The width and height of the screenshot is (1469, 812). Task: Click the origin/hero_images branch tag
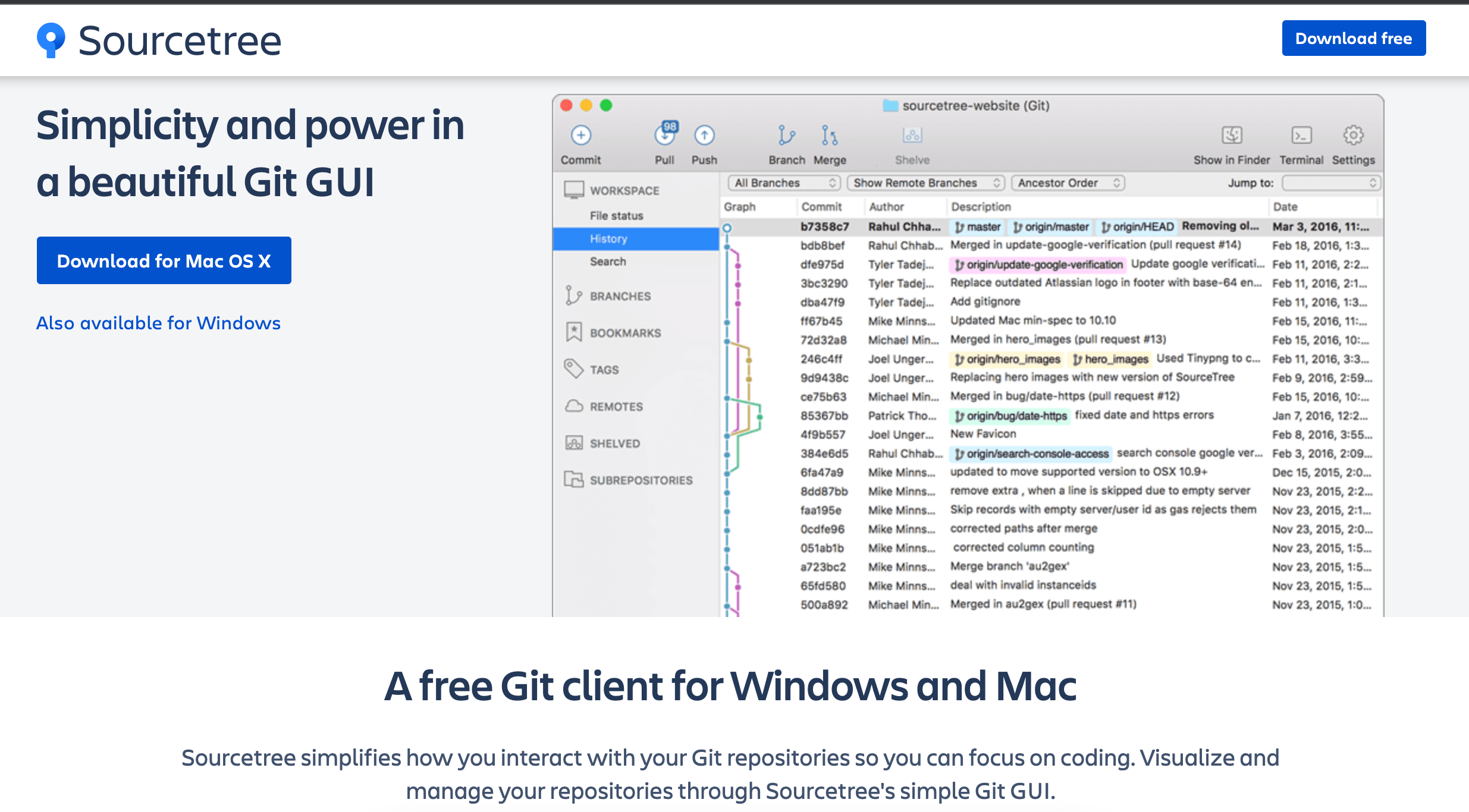1007,359
